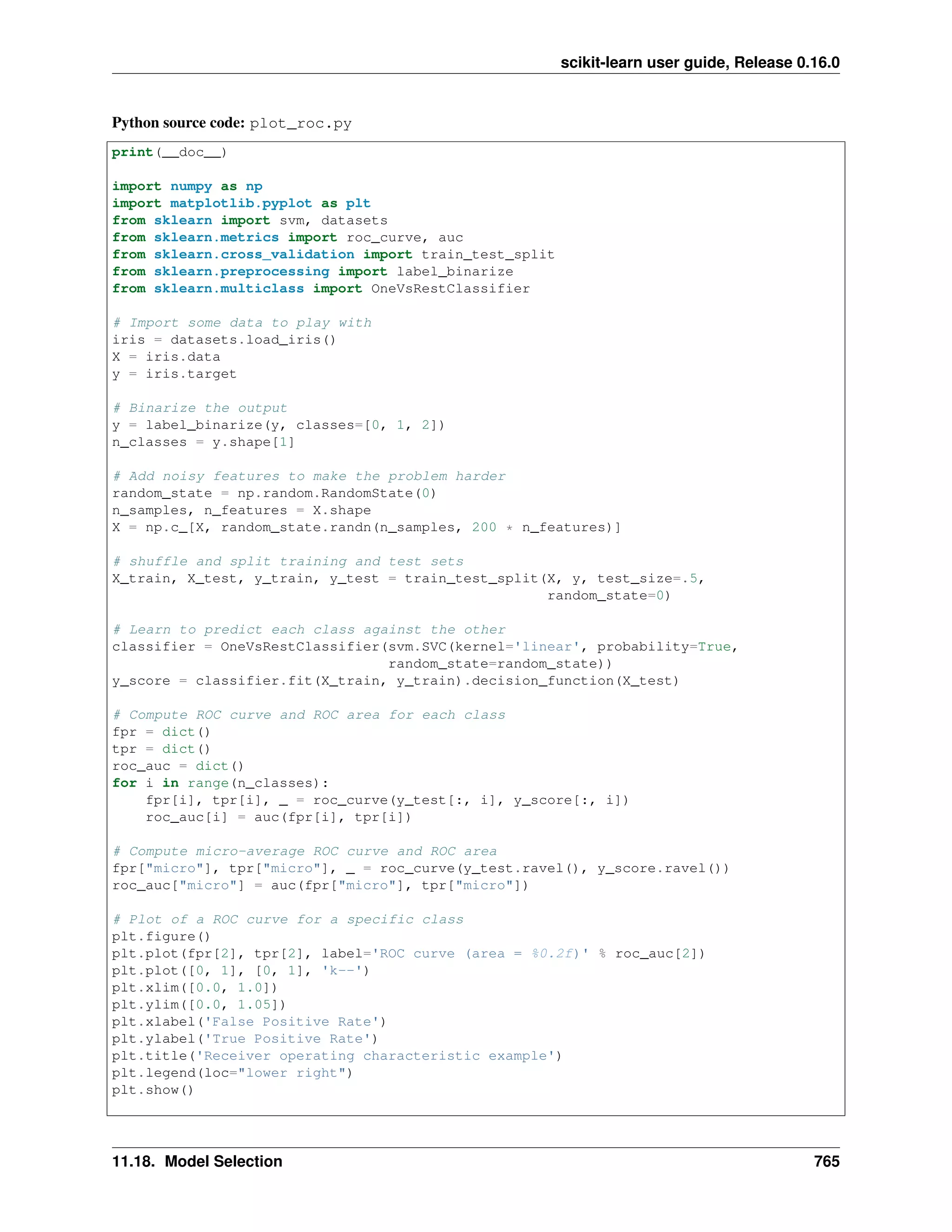
Task: Click comment '# Binarize the output'
Action: click(x=199, y=408)
